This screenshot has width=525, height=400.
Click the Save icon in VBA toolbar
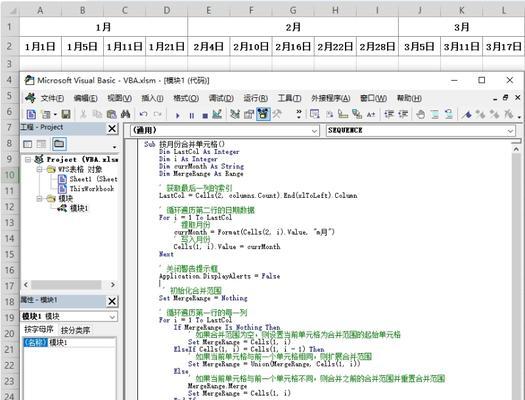click(x=66, y=114)
